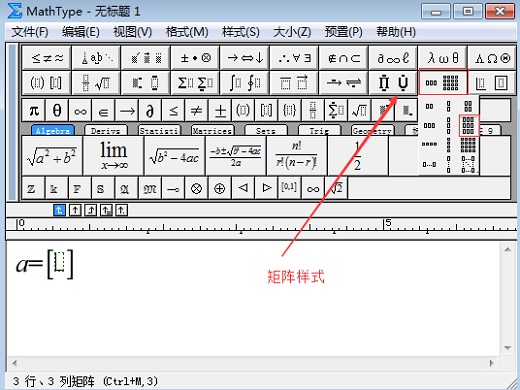
Task: Switch to the Matrices tab
Action: pos(212,130)
